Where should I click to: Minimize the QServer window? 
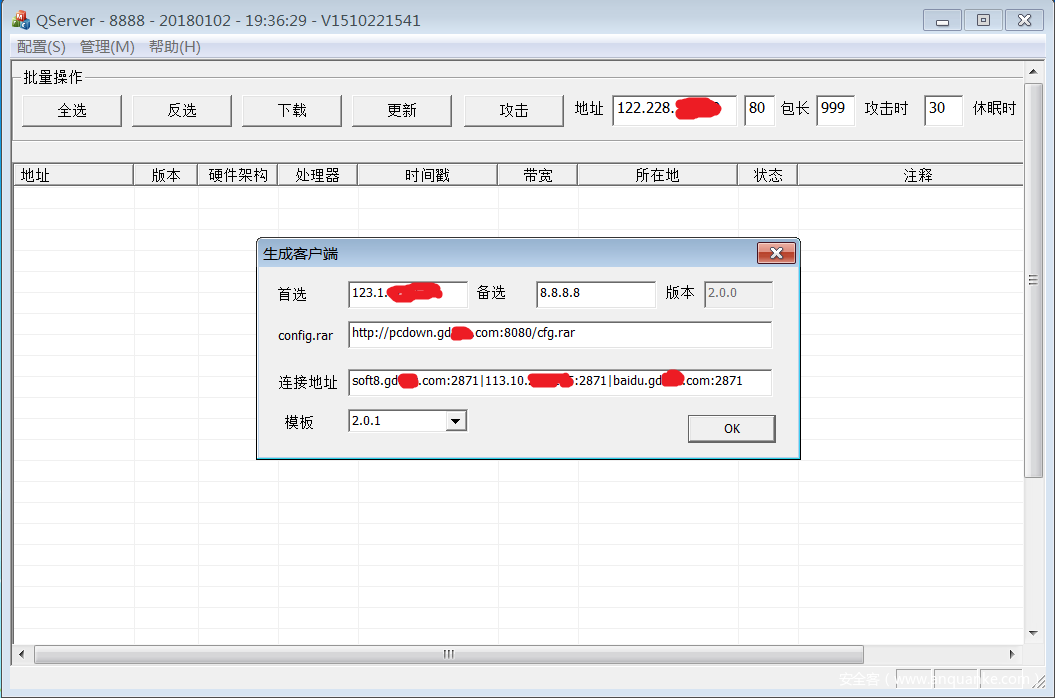click(942, 20)
